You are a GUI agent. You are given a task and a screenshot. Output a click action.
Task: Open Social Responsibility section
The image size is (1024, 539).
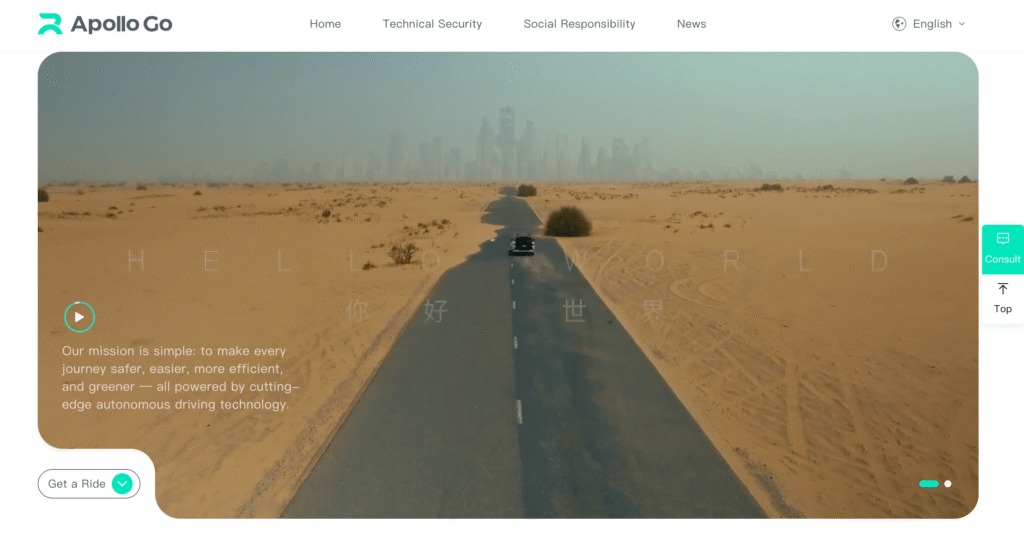[x=579, y=24]
